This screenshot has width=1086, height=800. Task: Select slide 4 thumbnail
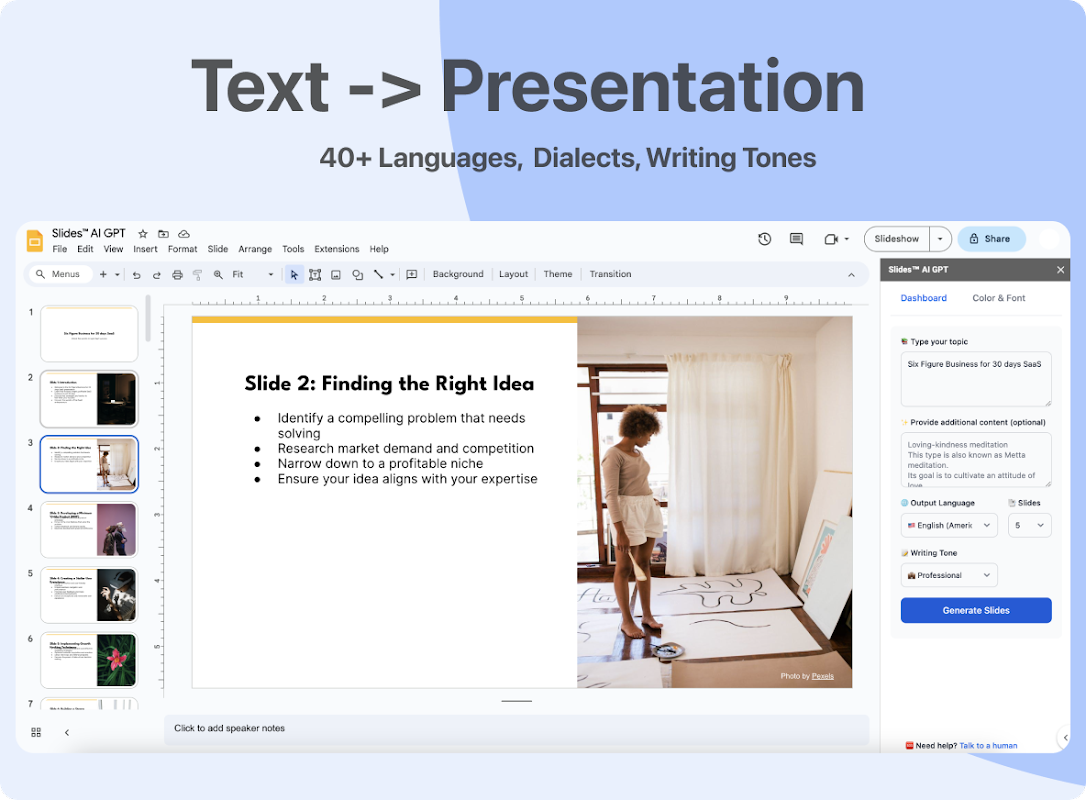click(x=89, y=530)
